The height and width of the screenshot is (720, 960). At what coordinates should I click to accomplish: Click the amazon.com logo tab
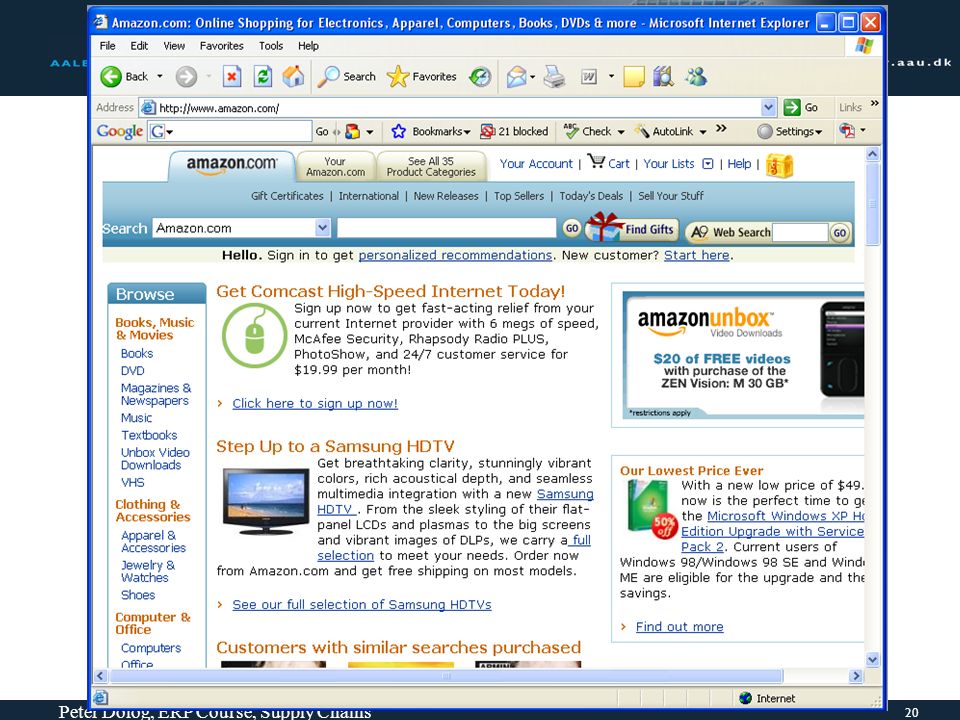pos(231,166)
